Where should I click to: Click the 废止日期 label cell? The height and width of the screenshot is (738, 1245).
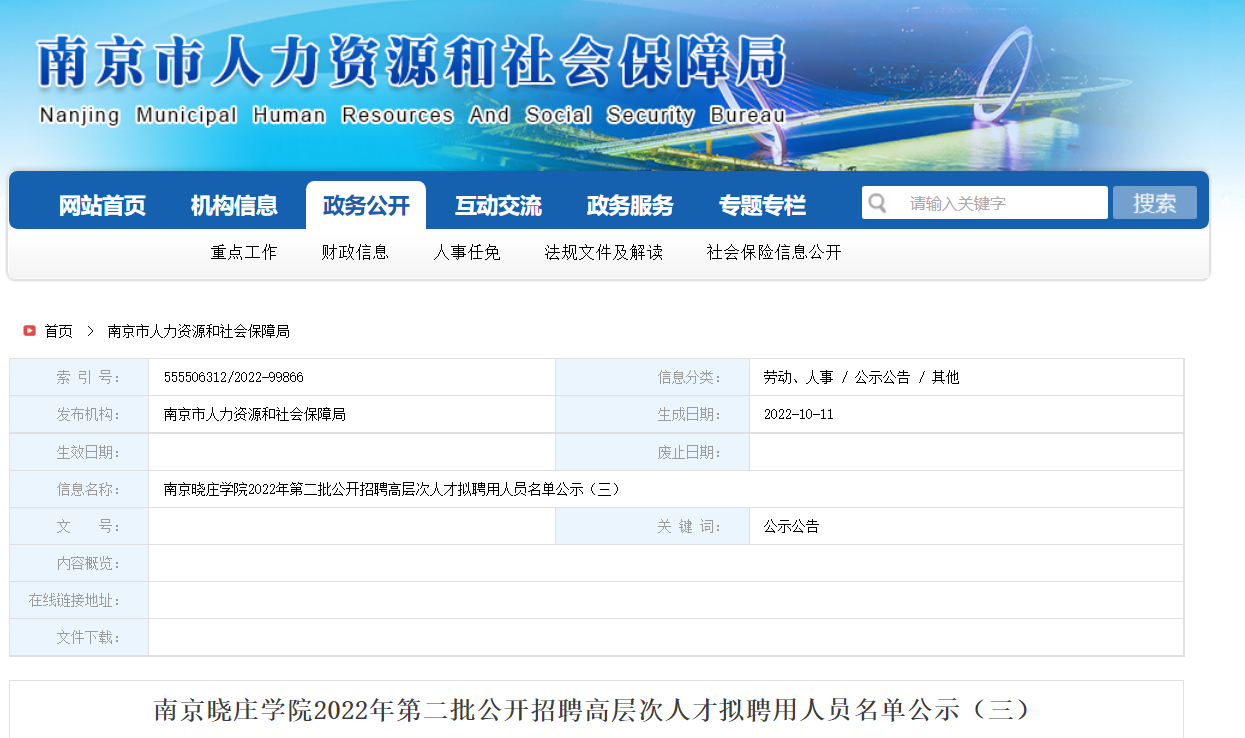point(652,452)
